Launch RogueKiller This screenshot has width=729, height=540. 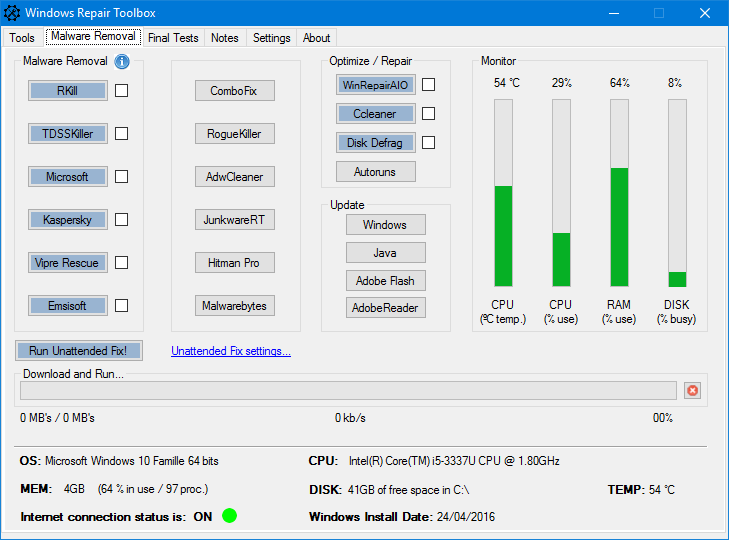pos(235,133)
